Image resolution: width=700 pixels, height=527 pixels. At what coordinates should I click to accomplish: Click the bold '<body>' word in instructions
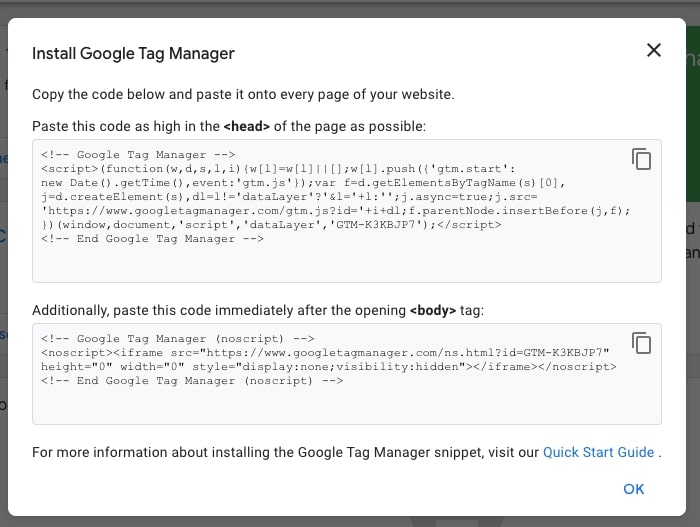click(x=433, y=310)
